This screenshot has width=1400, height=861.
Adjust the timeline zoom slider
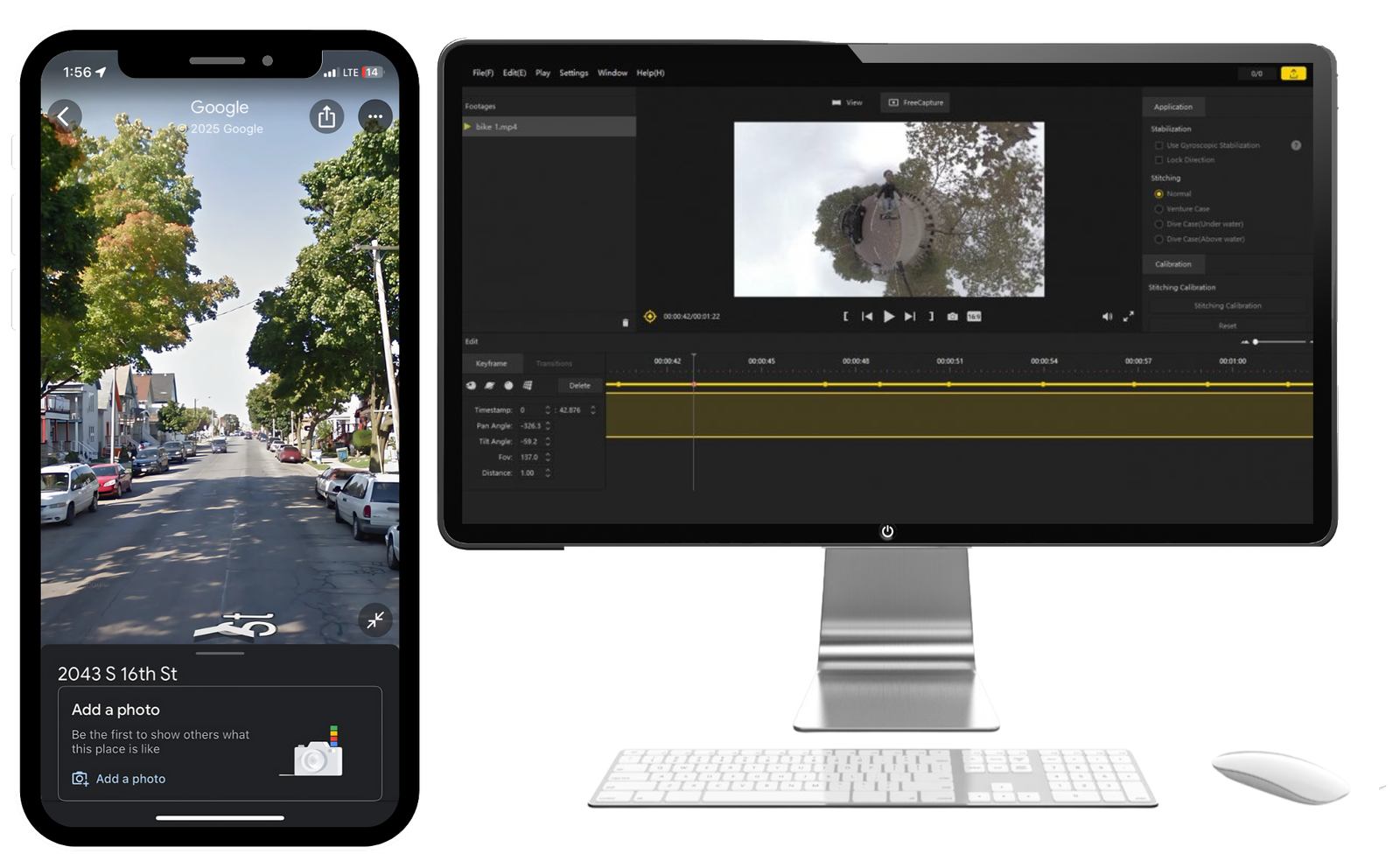click(1256, 342)
